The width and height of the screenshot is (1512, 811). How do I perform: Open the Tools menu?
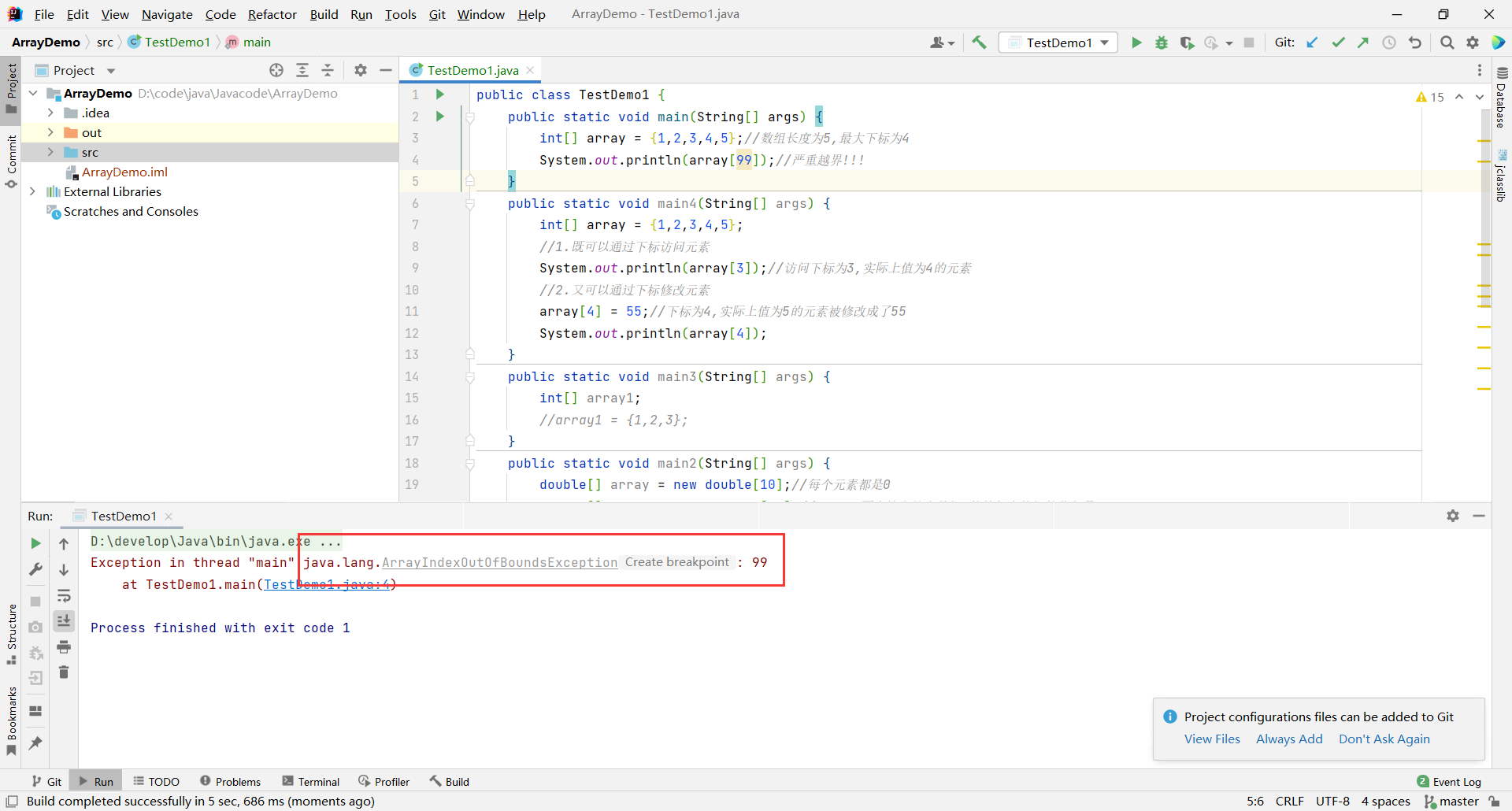pyautogui.click(x=400, y=14)
